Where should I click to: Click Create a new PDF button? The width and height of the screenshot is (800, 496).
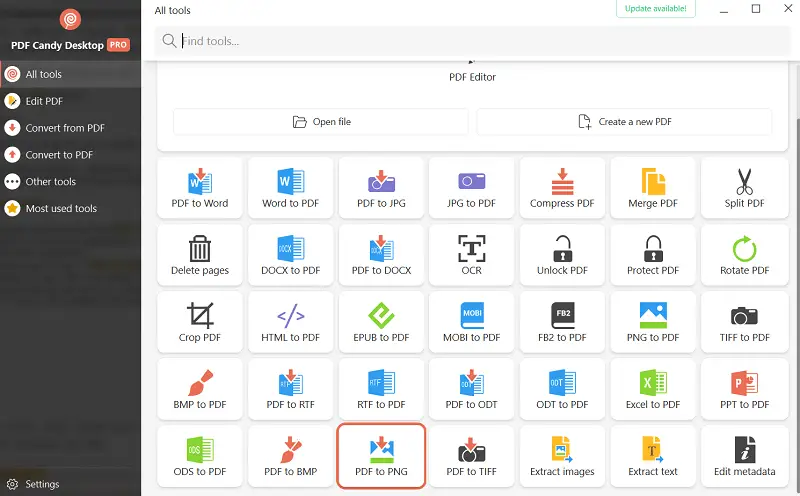click(624, 122)
